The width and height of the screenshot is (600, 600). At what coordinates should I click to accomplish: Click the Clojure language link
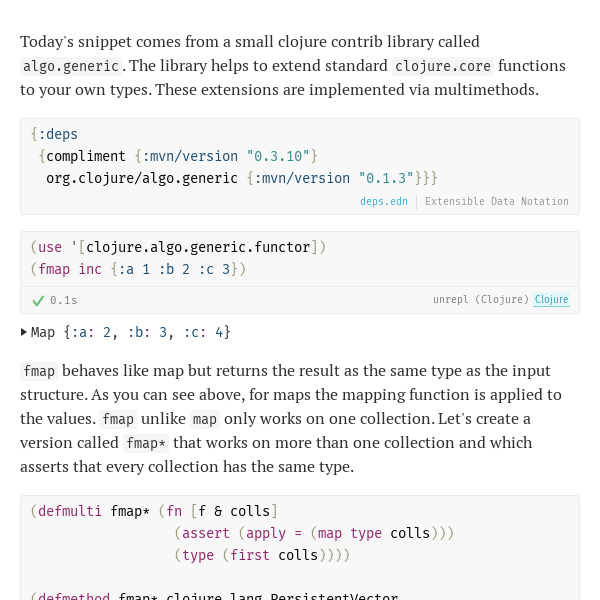click(x=551, y=299)
